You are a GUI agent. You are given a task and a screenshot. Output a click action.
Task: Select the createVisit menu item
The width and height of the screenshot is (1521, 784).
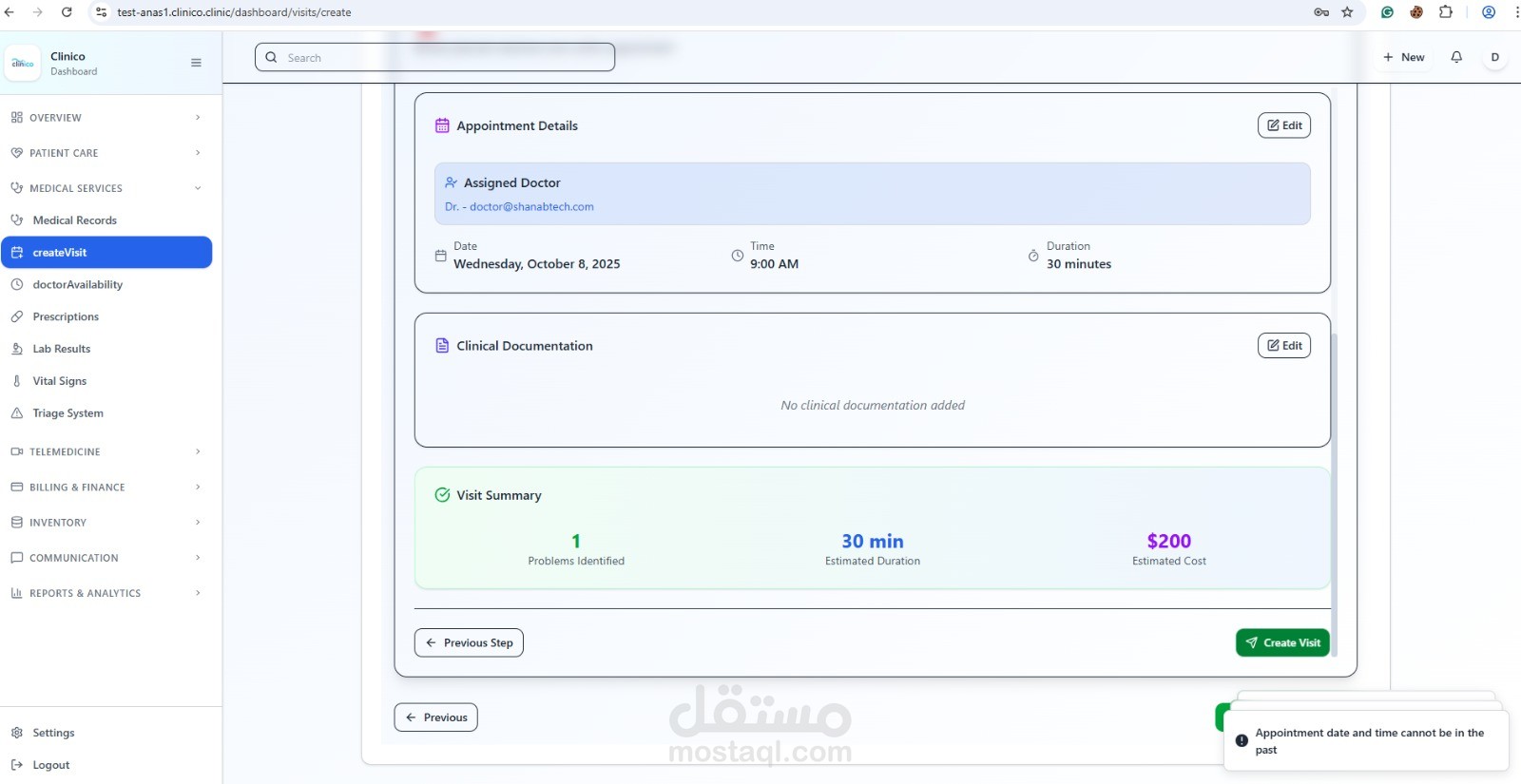click(106, 253)
